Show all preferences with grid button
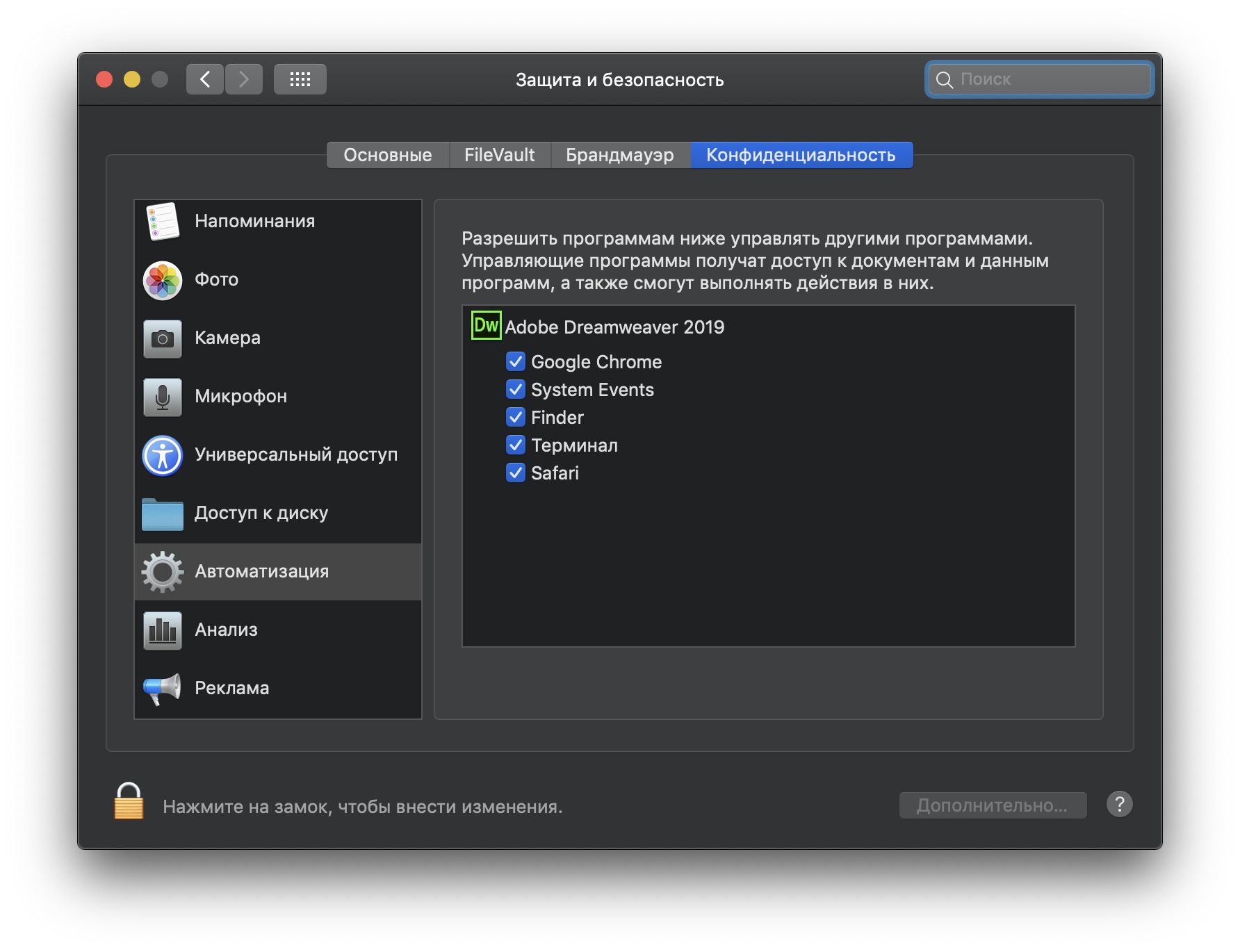The image size is (1240, 952). [300, 79]
